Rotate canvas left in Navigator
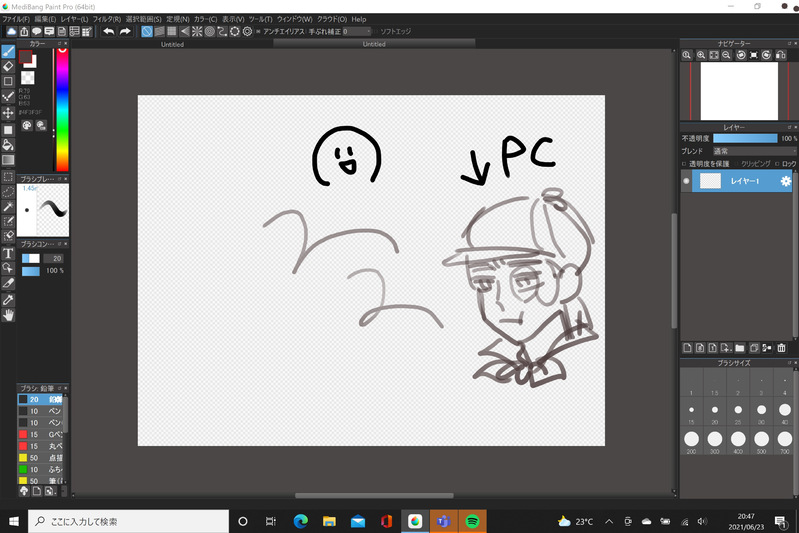The image size is (799, 533). pyautogui.click(x=741, y=55)
